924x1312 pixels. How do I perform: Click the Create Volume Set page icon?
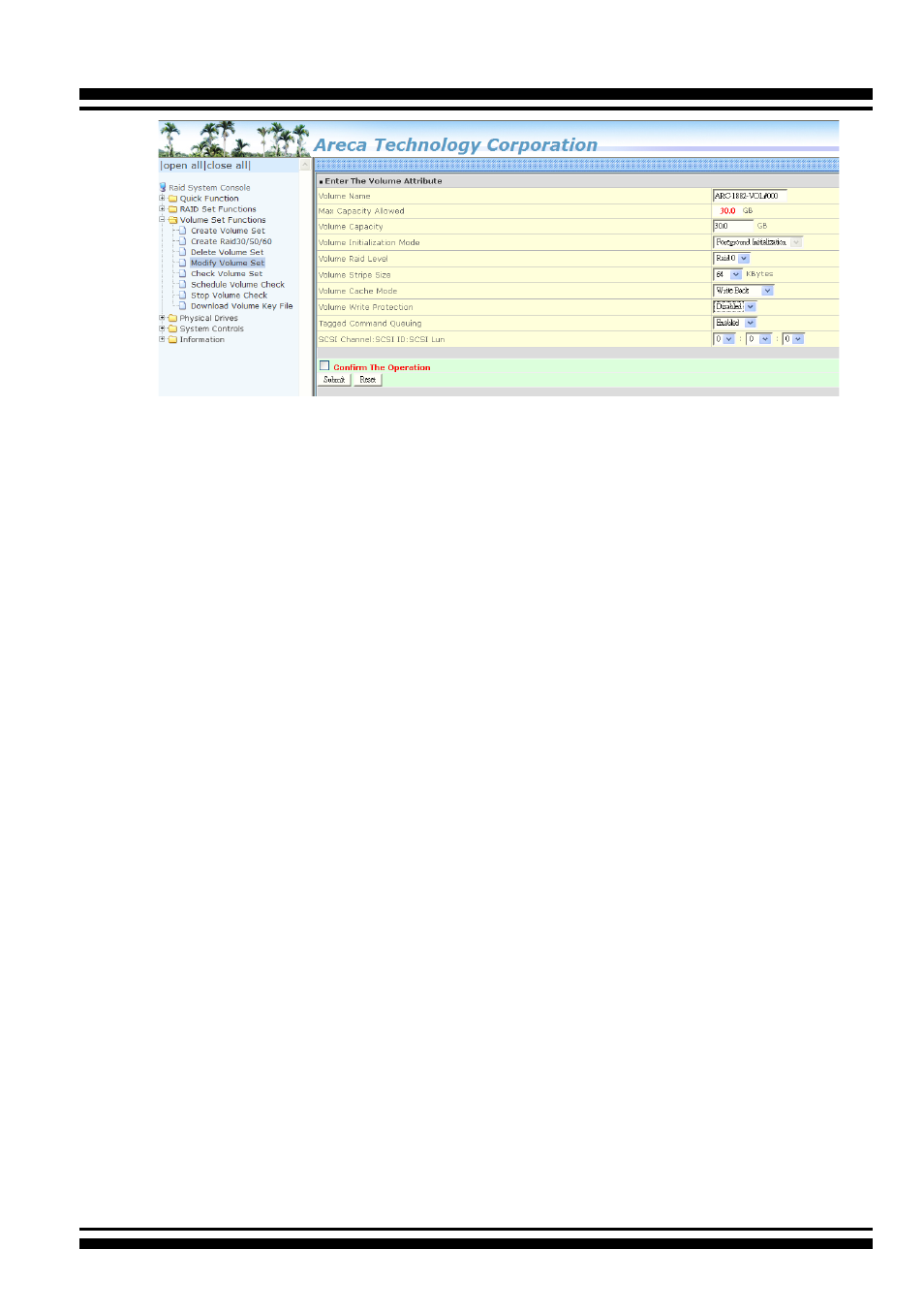pyautogui.click(x=183, y=231)
